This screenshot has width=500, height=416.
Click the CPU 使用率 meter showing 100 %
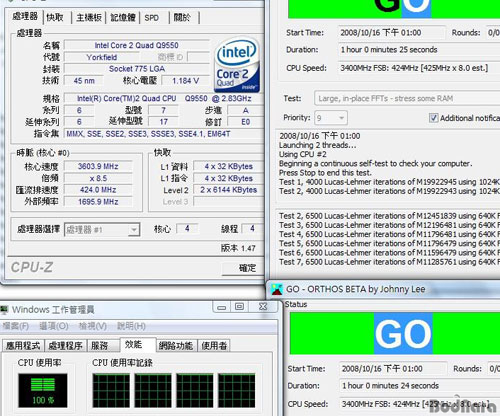pyautogui.click(x=43, y=391)
